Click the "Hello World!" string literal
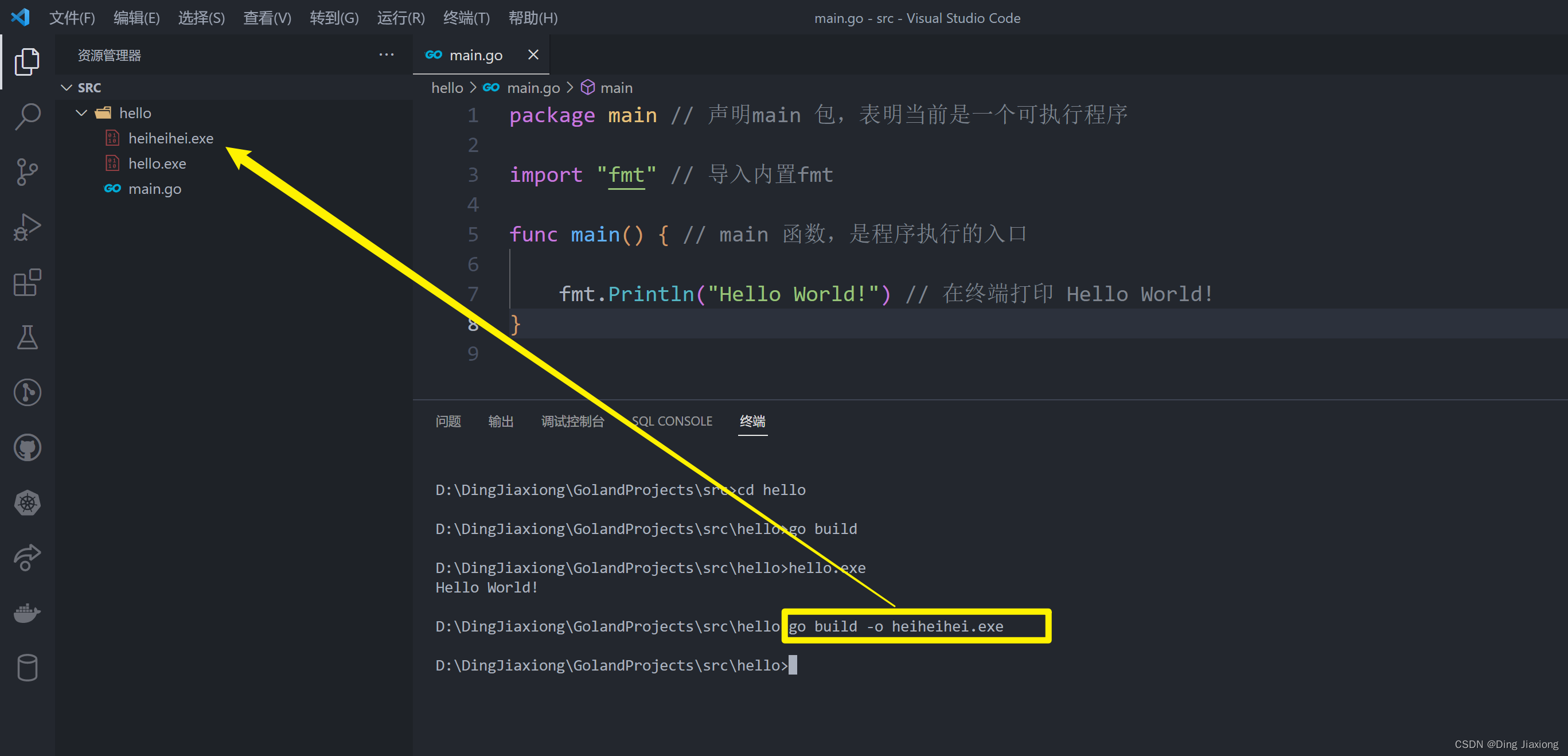This screenshot has height=756, width=1568. click(x=793, y=294)
